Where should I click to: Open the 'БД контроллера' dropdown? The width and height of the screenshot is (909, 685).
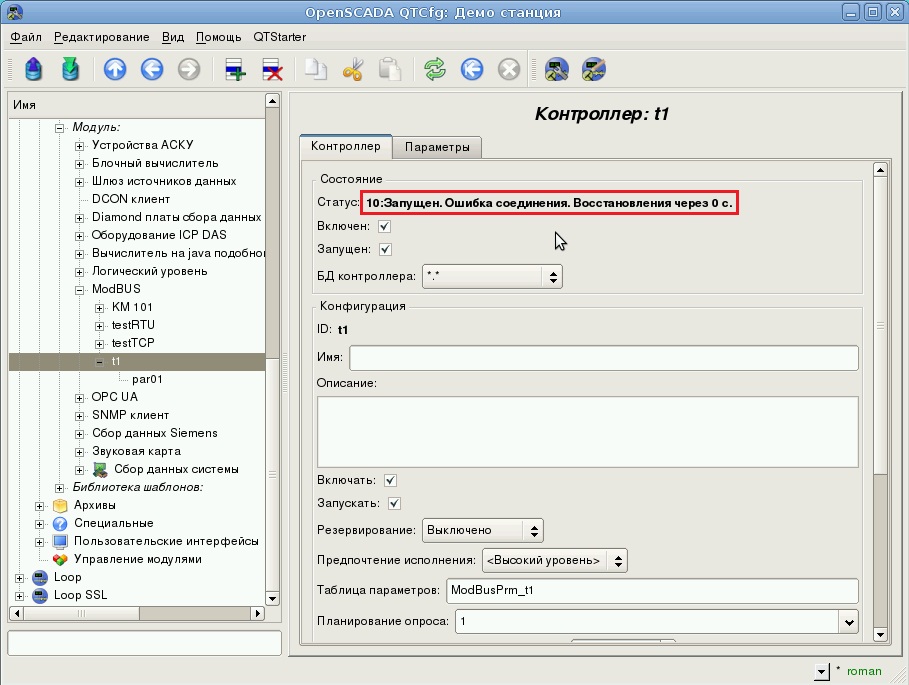(x=491, y=276)
